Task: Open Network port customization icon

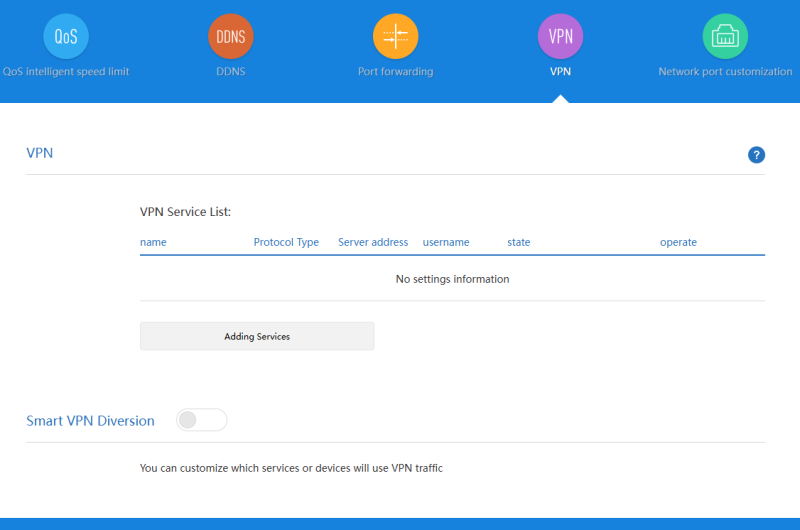Action: 725,36
